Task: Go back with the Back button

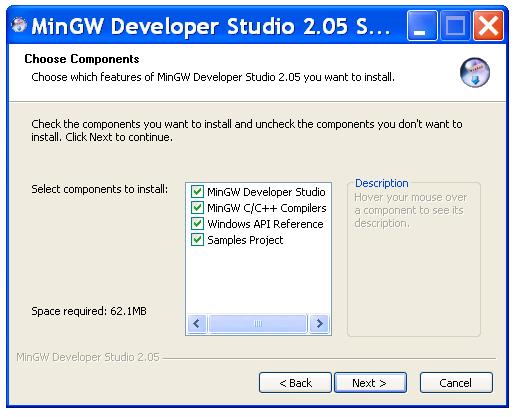Action: 295,383
